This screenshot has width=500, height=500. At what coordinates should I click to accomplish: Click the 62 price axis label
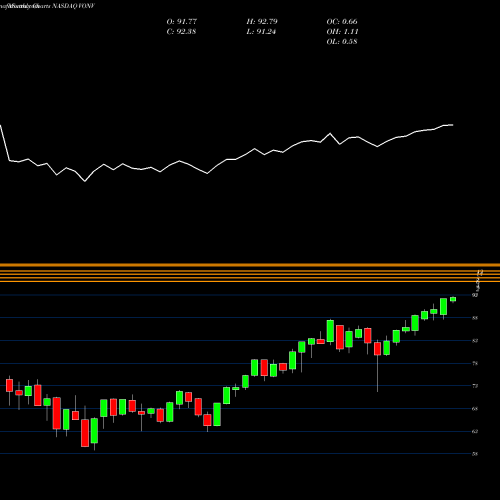[475, 431]
